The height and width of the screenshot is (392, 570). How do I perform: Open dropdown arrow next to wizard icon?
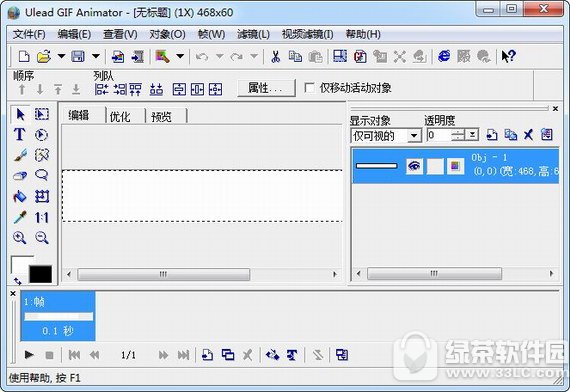pyautogui.click(x=180, y=56)
